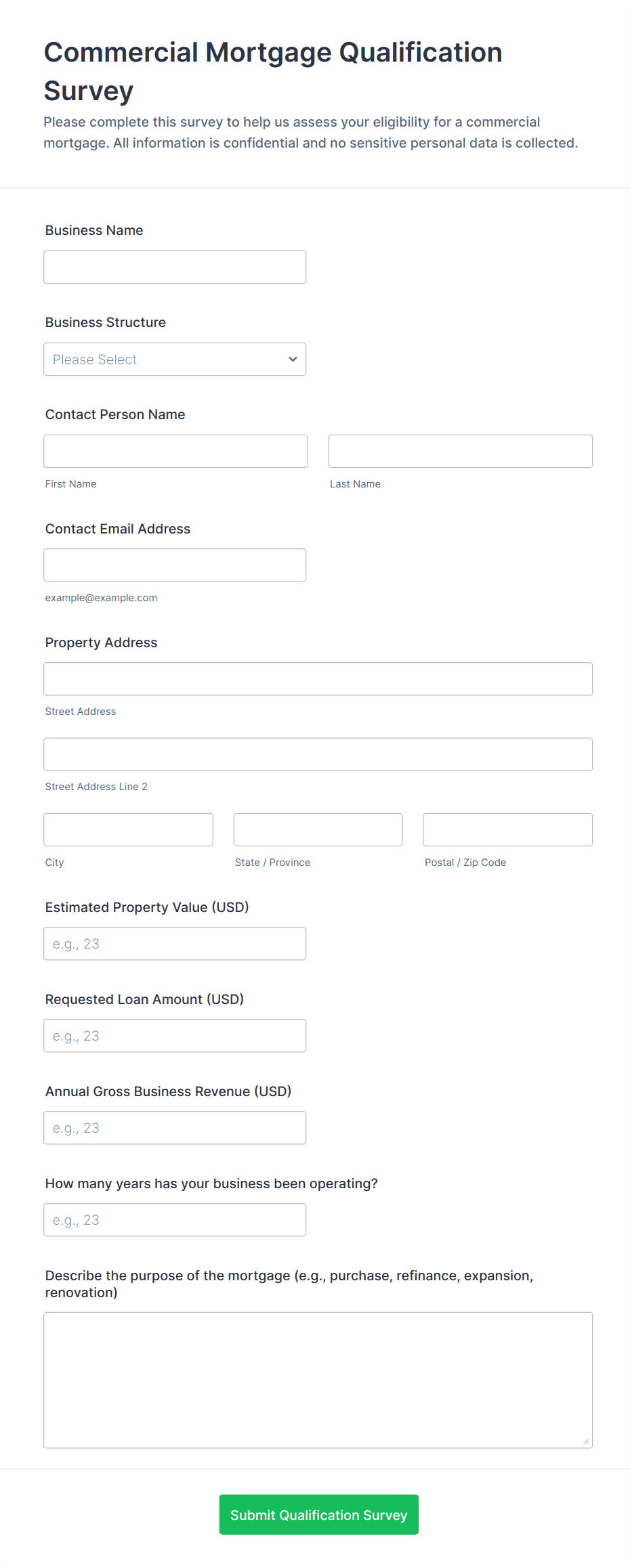Viewport: 630px width, 1568px height.
Task: Click the Business Name input field
Action: coord(175,267)
